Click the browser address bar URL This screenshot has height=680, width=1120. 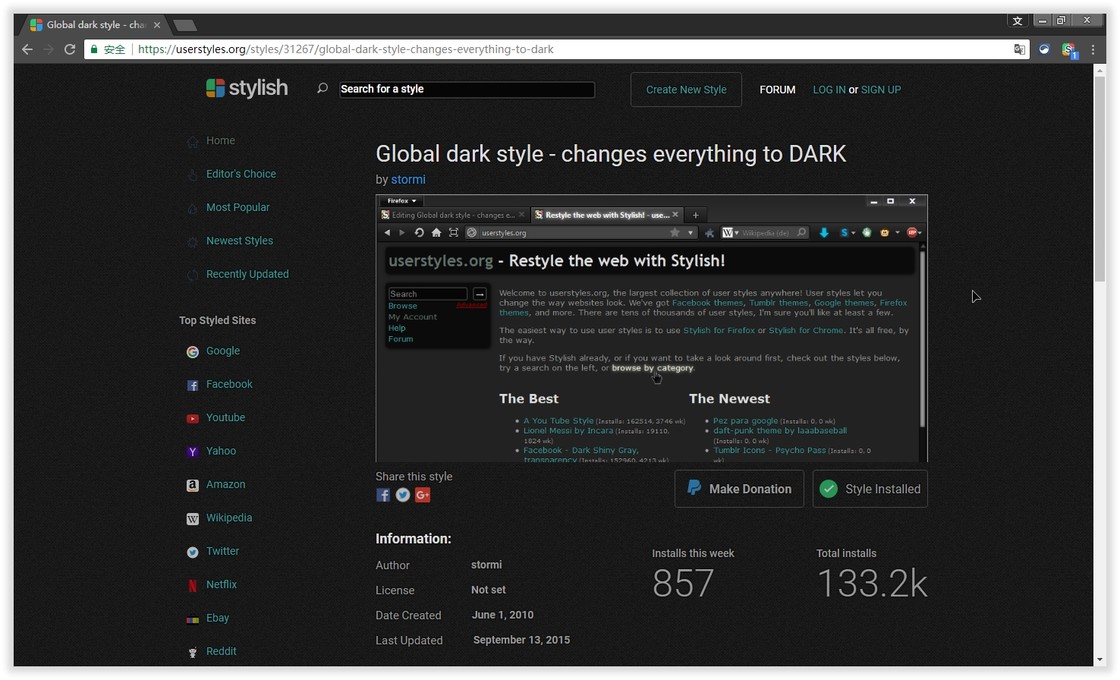[x=346, y=49]
